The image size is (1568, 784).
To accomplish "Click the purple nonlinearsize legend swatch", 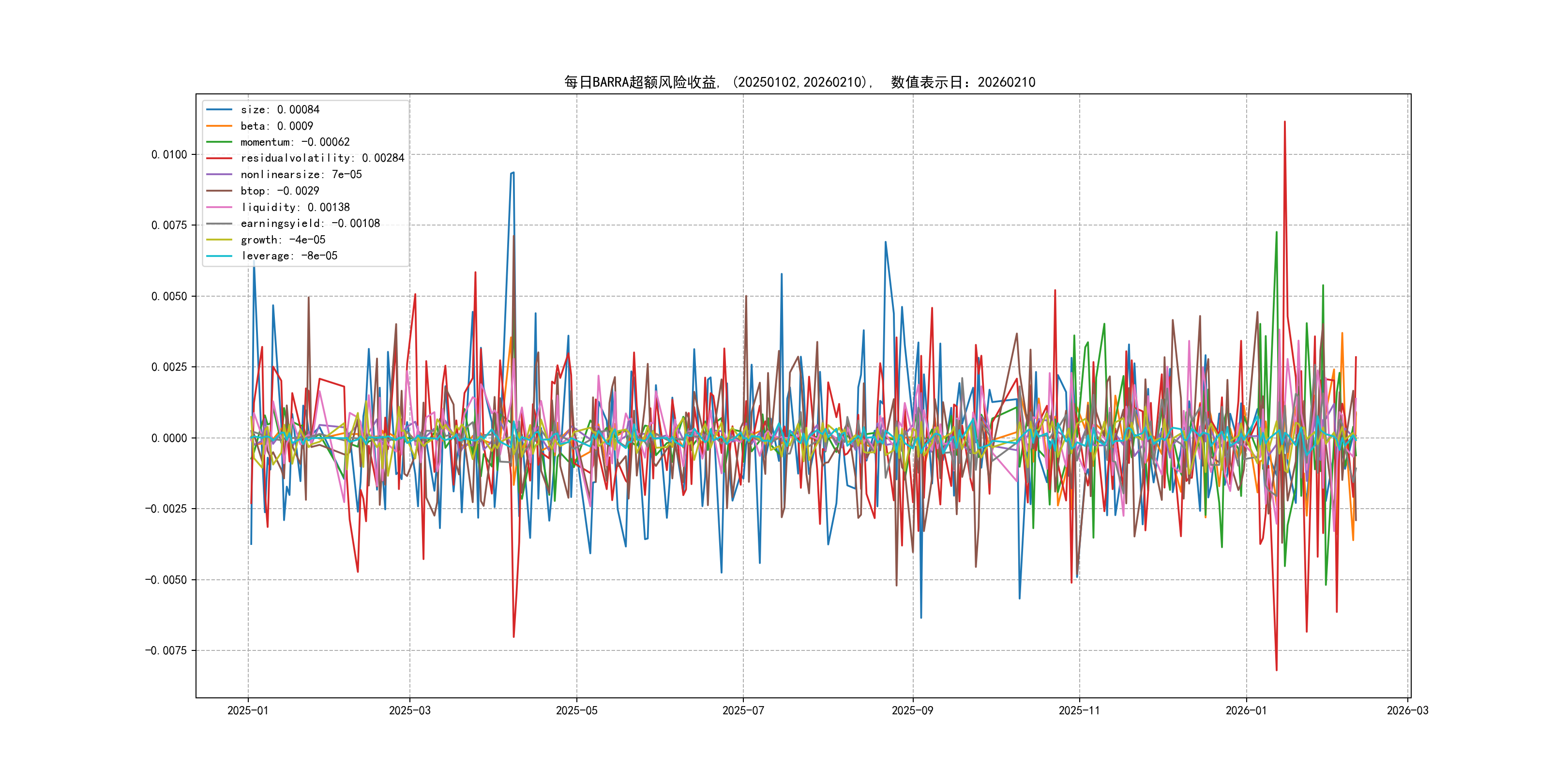I will click(219, 175).
